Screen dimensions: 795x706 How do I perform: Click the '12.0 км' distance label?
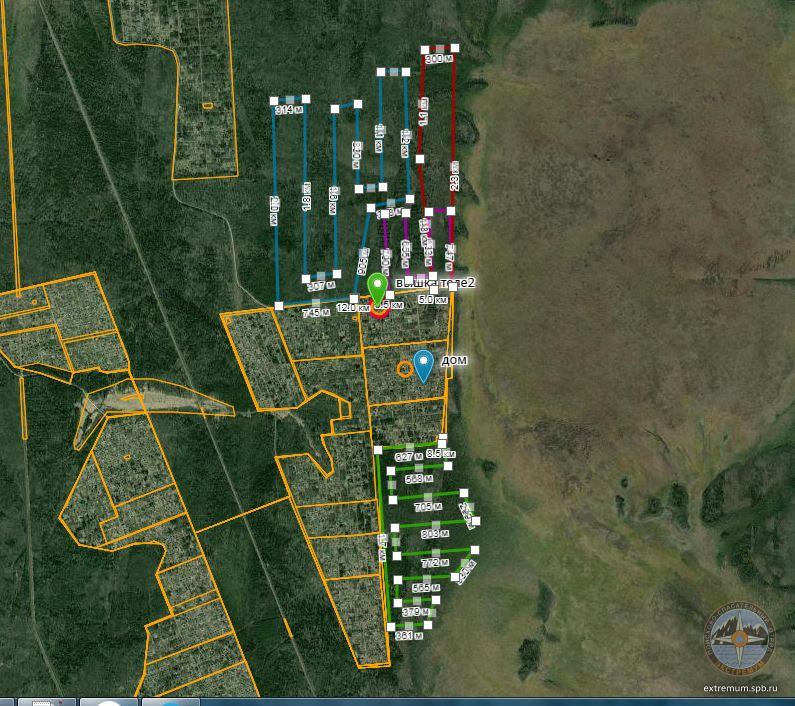point(352,307)
